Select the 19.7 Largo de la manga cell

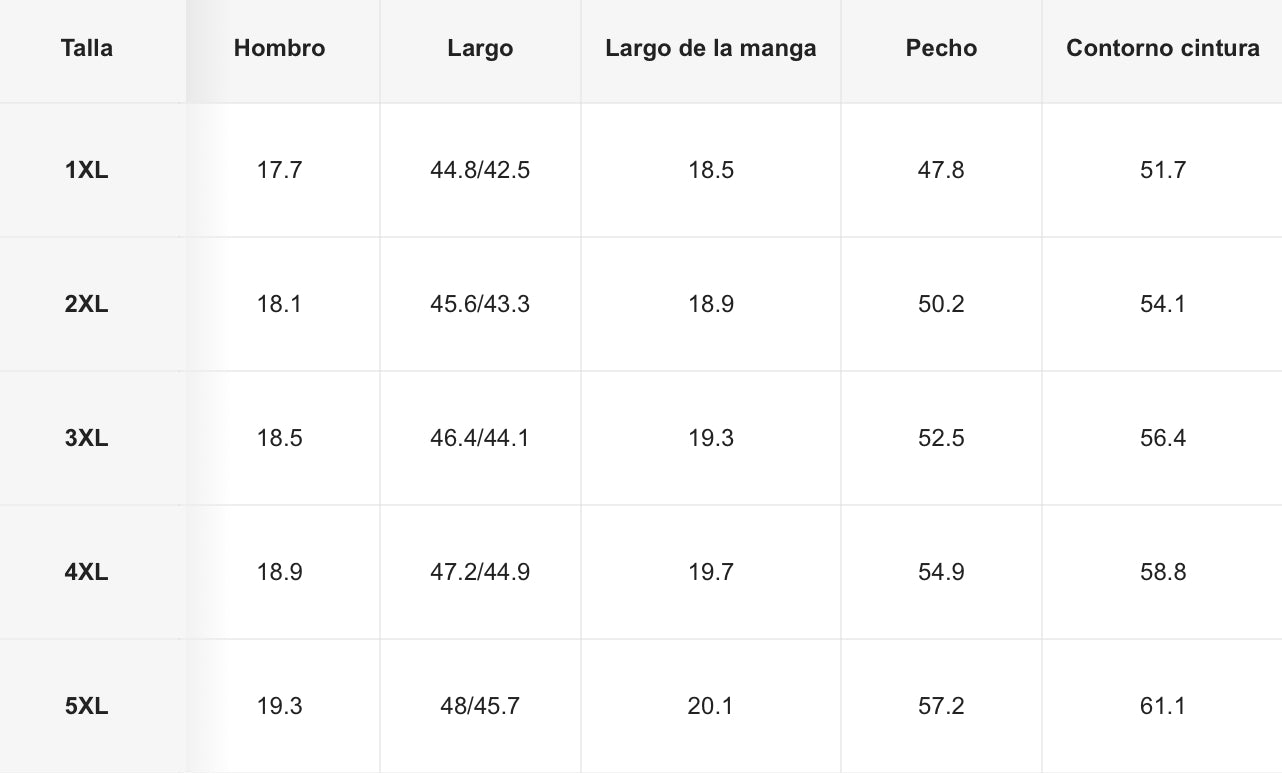click(x=710, y=572)
